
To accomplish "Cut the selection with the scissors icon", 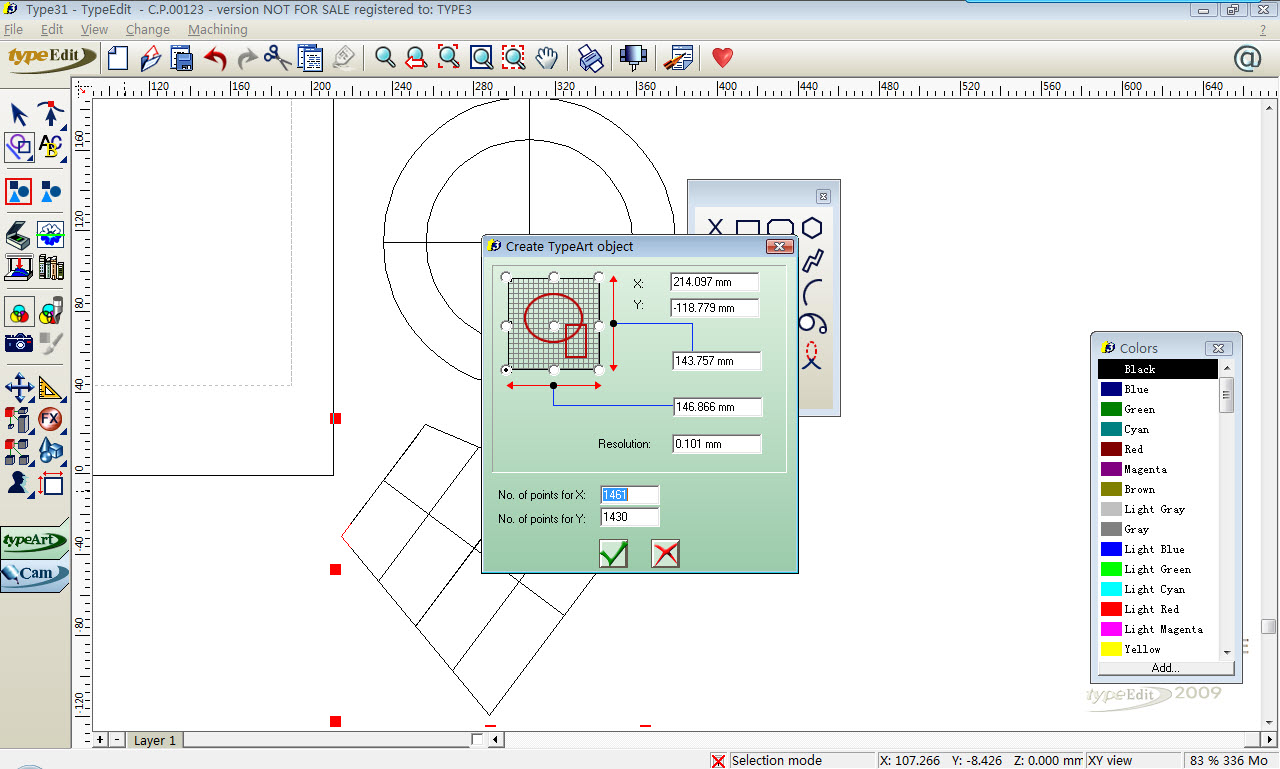I will pos(278,58).
